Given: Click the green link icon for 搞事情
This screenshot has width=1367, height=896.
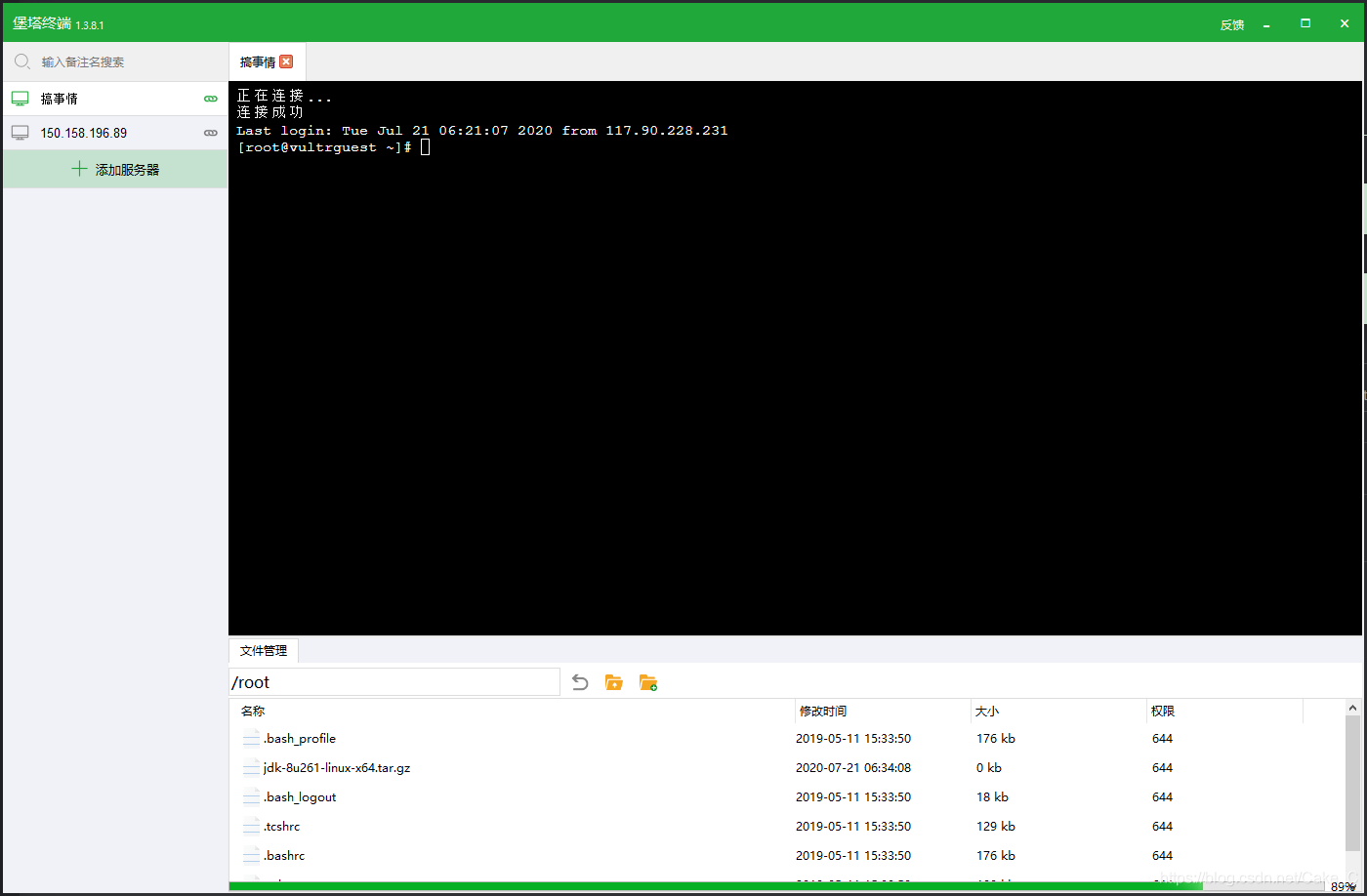Looking at the screenshot, I should pos(211,99).
